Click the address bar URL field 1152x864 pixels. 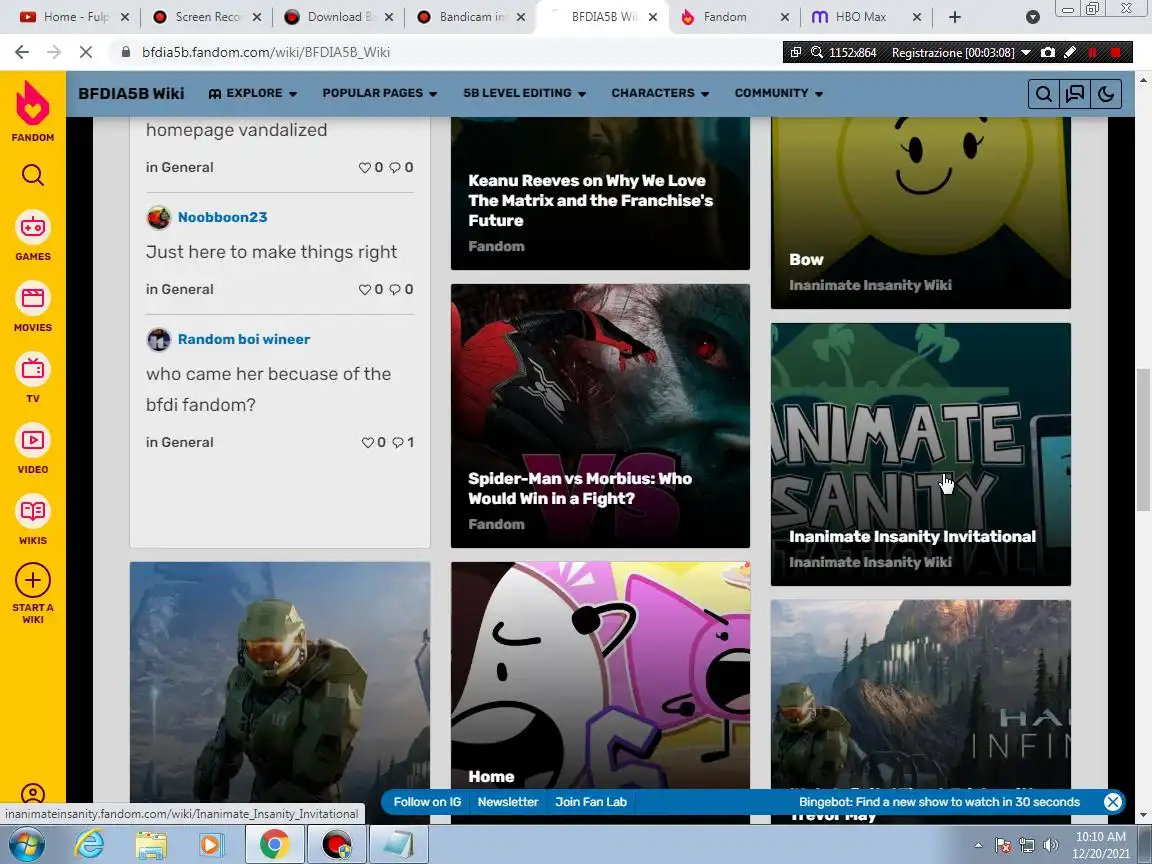point(448,52)
